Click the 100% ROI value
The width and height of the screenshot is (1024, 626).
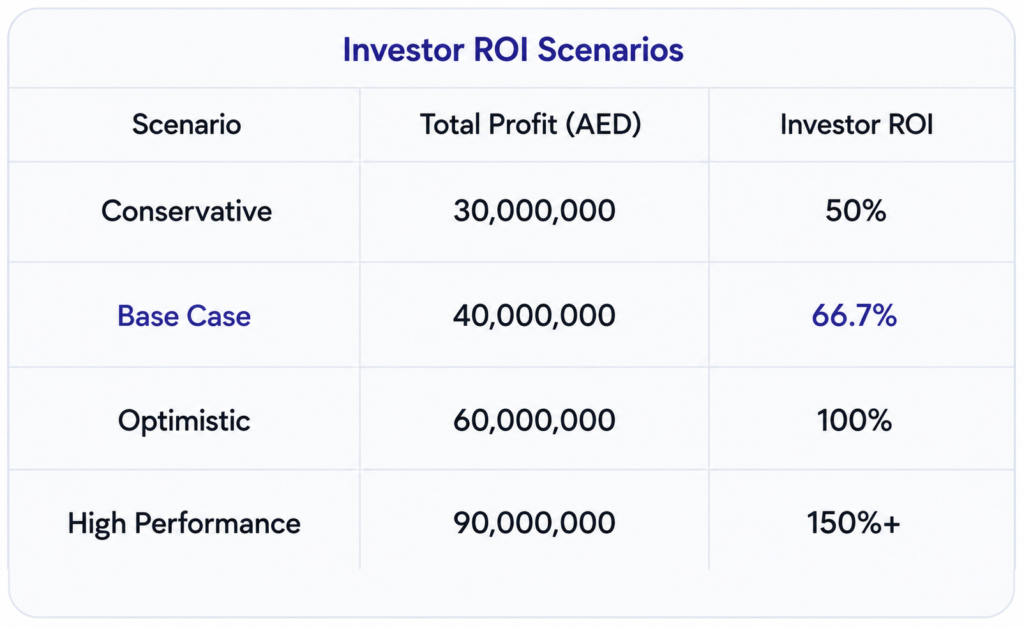tap(854, 420)
